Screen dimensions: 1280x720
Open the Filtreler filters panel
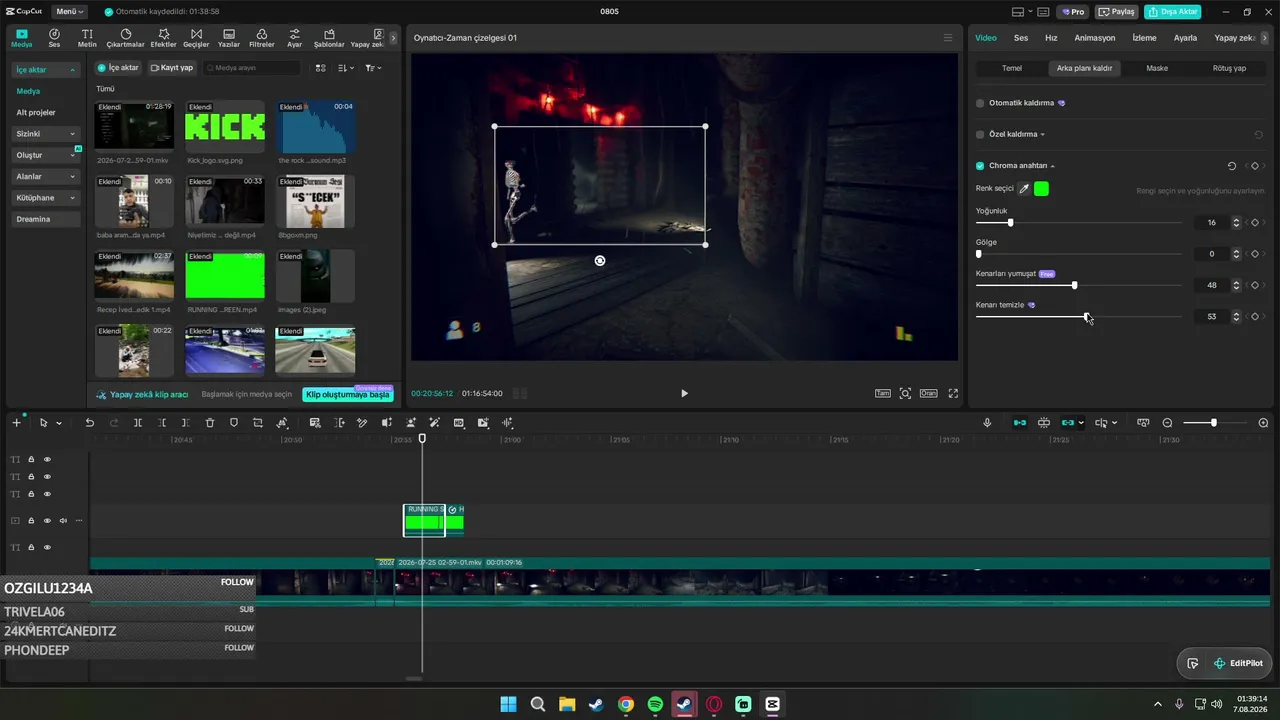pyautogui.click(x=261, y=38)
